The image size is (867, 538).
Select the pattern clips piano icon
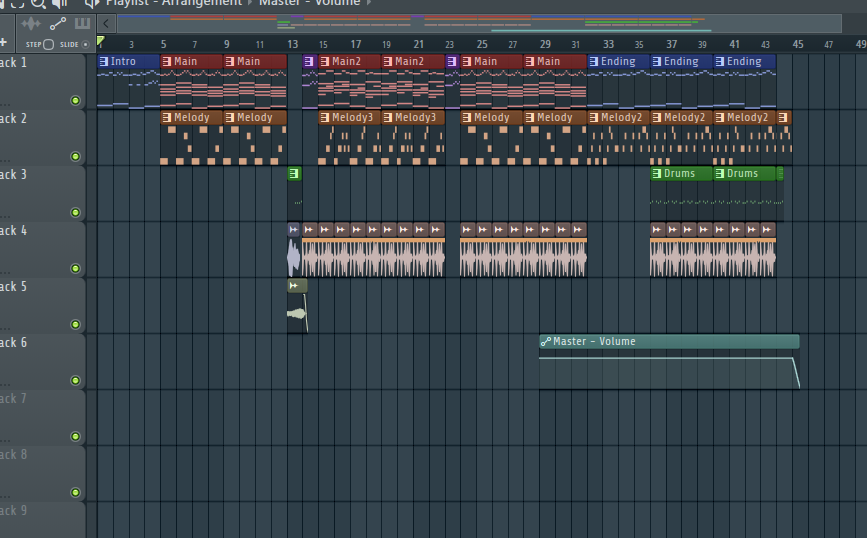82,23
